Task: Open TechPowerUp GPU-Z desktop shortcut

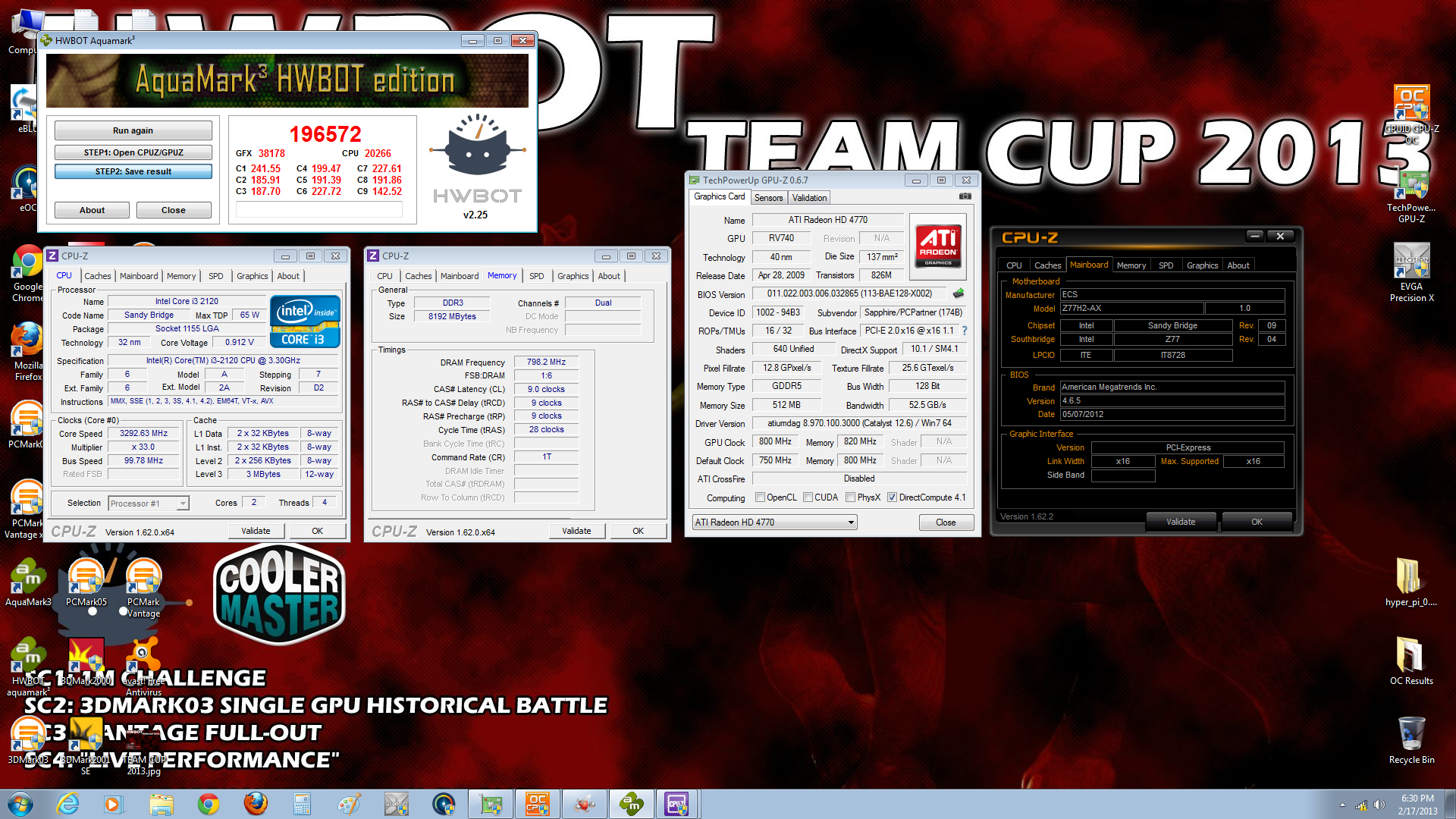Action: click(x=1411, y=196)
